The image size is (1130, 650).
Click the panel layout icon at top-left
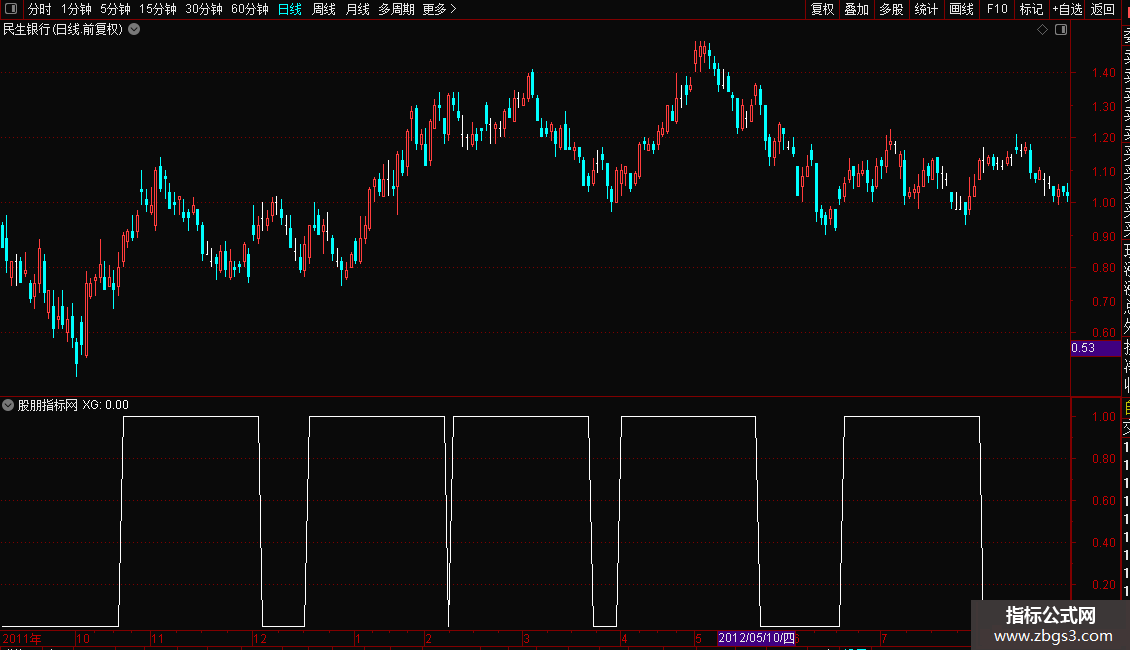[x=11, y=9]
